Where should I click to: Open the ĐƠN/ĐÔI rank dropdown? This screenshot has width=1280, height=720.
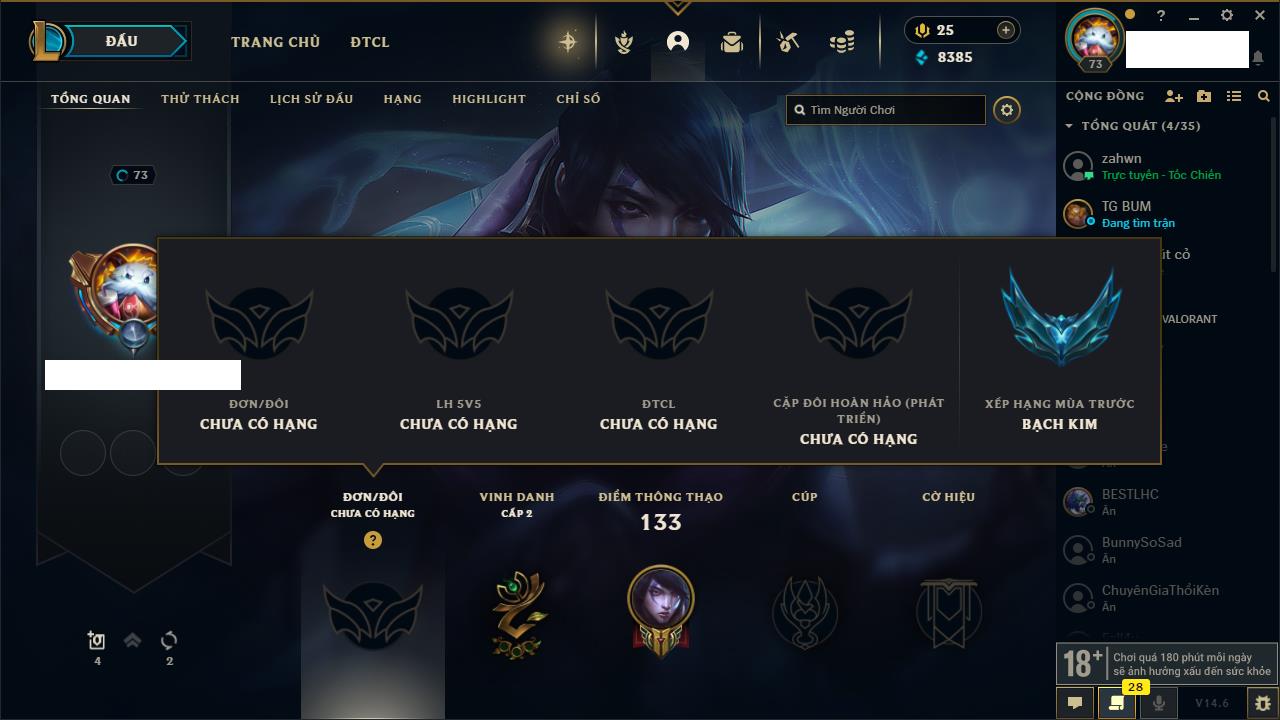(x=373, y=504)
